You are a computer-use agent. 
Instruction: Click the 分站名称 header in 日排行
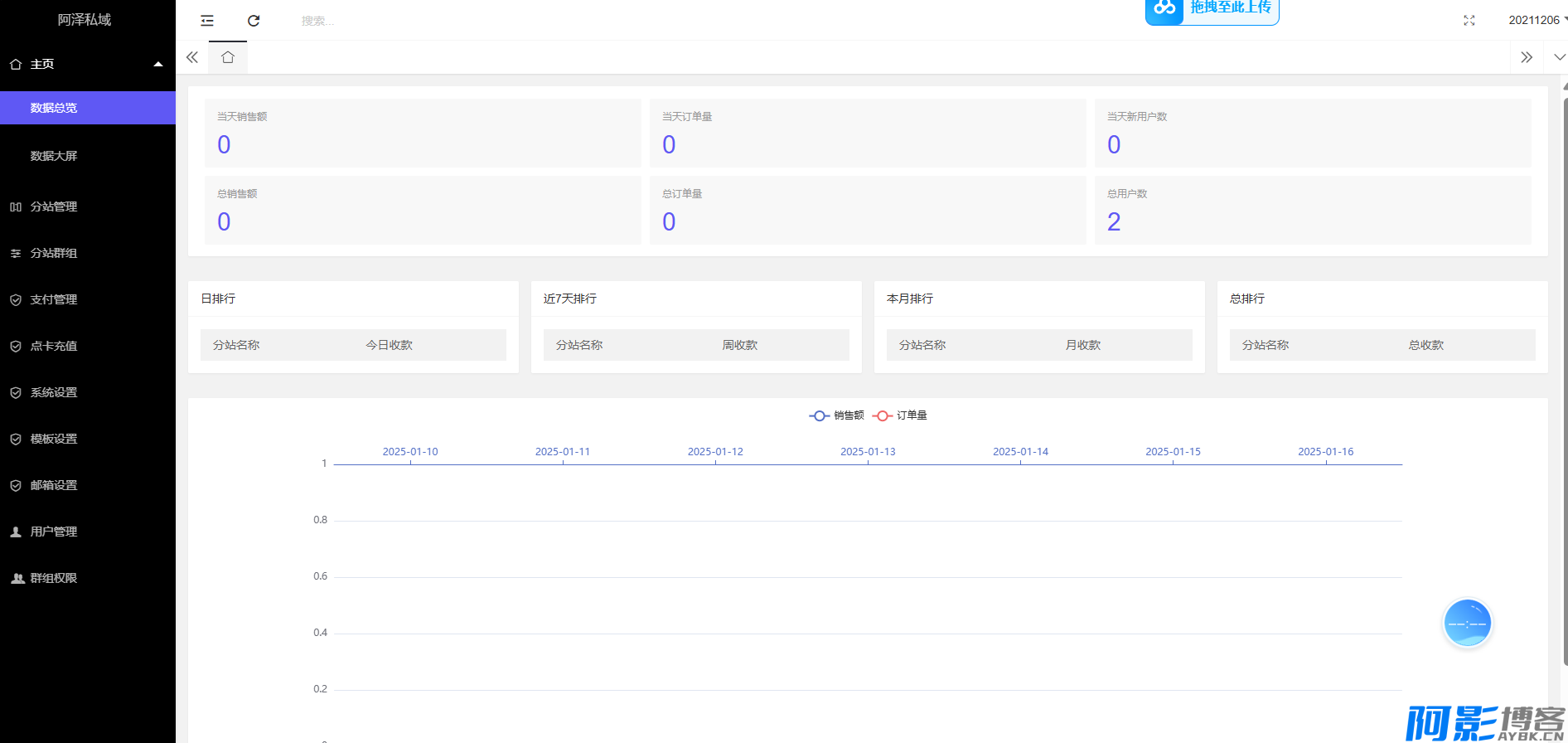coord(236,345)
